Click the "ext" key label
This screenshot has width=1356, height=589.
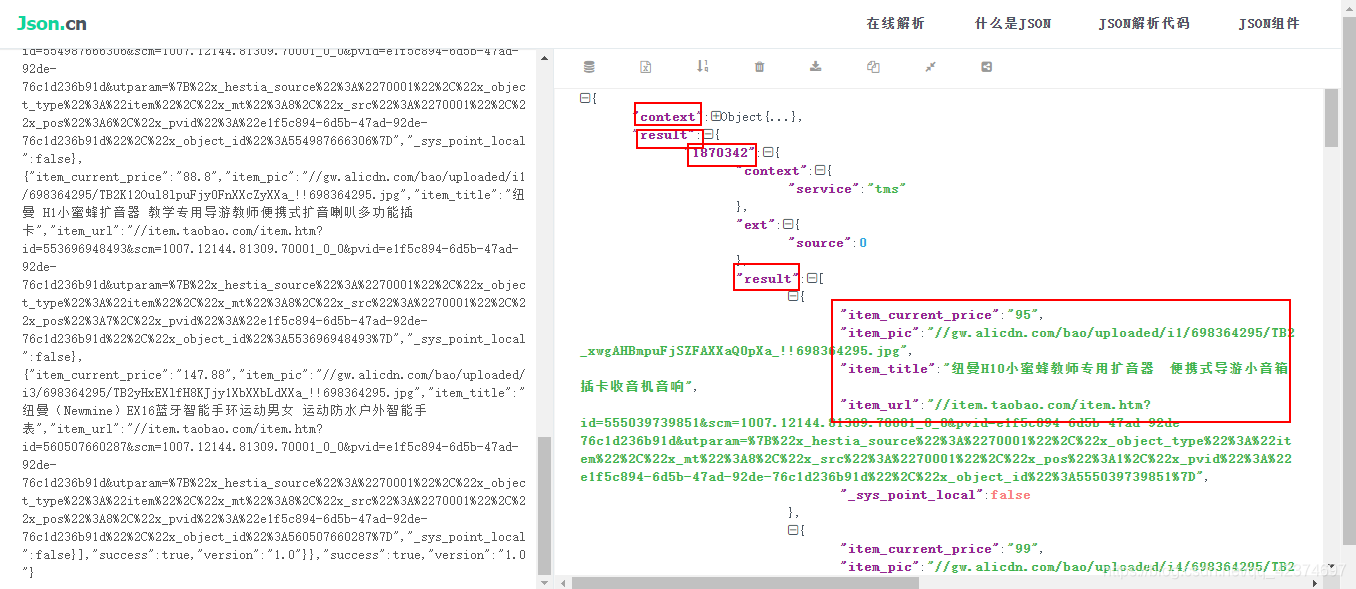(755, 225)
